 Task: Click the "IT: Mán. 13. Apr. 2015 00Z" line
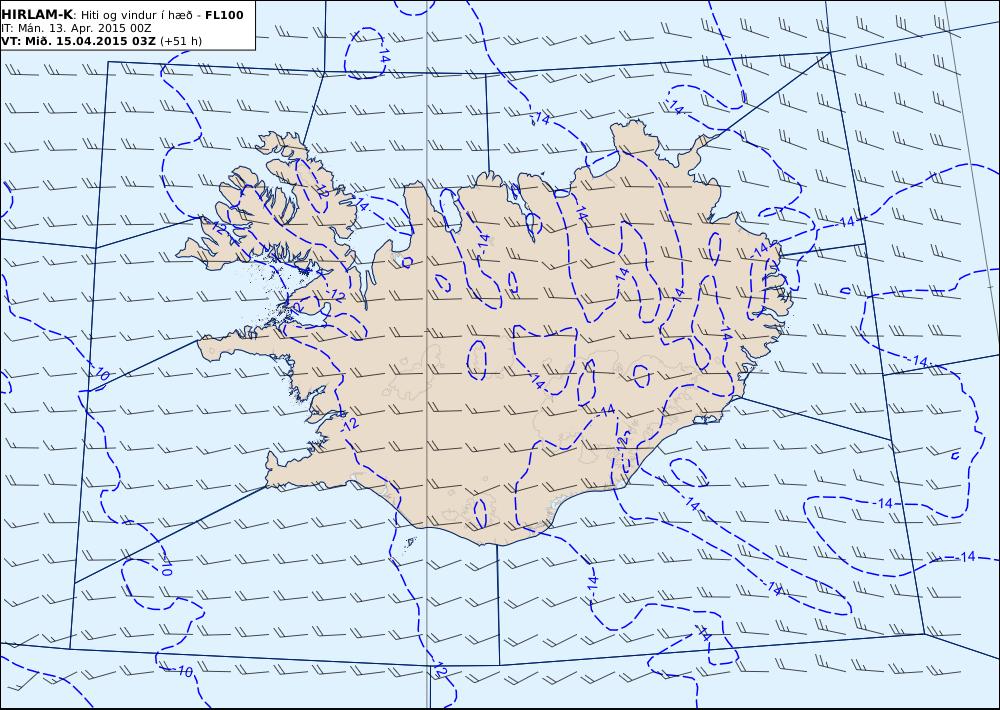(76, 28)
